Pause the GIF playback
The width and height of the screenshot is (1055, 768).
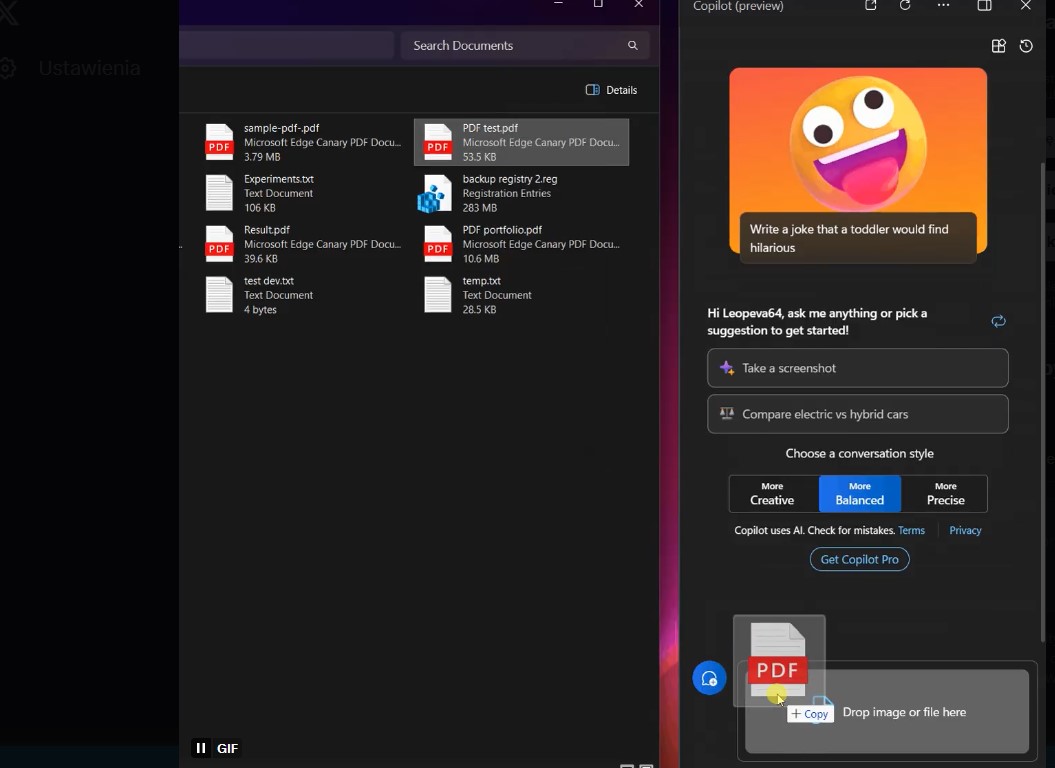pyautogui.click(x=201, y=748)
